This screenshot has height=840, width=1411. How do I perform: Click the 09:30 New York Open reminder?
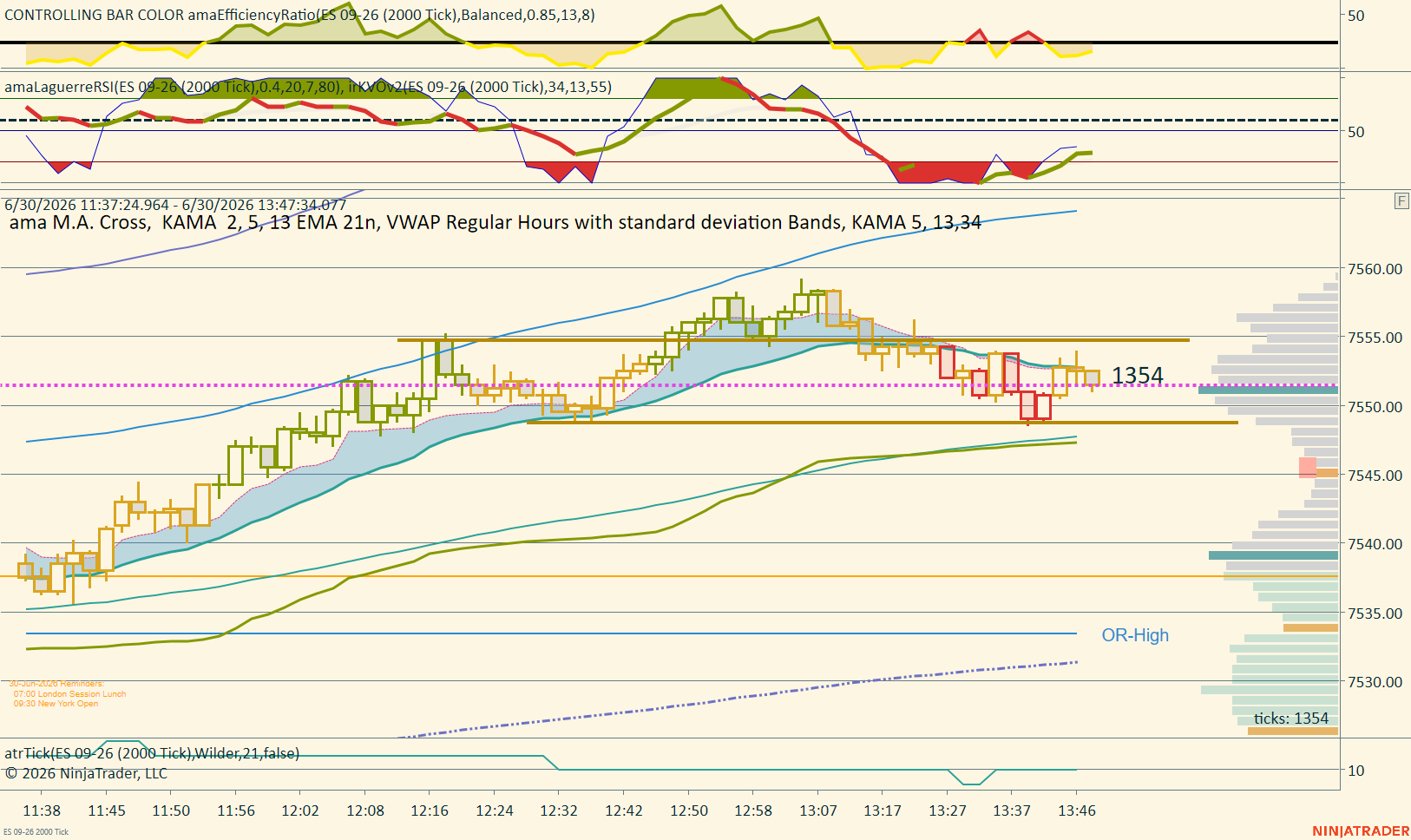coord(56,704)
